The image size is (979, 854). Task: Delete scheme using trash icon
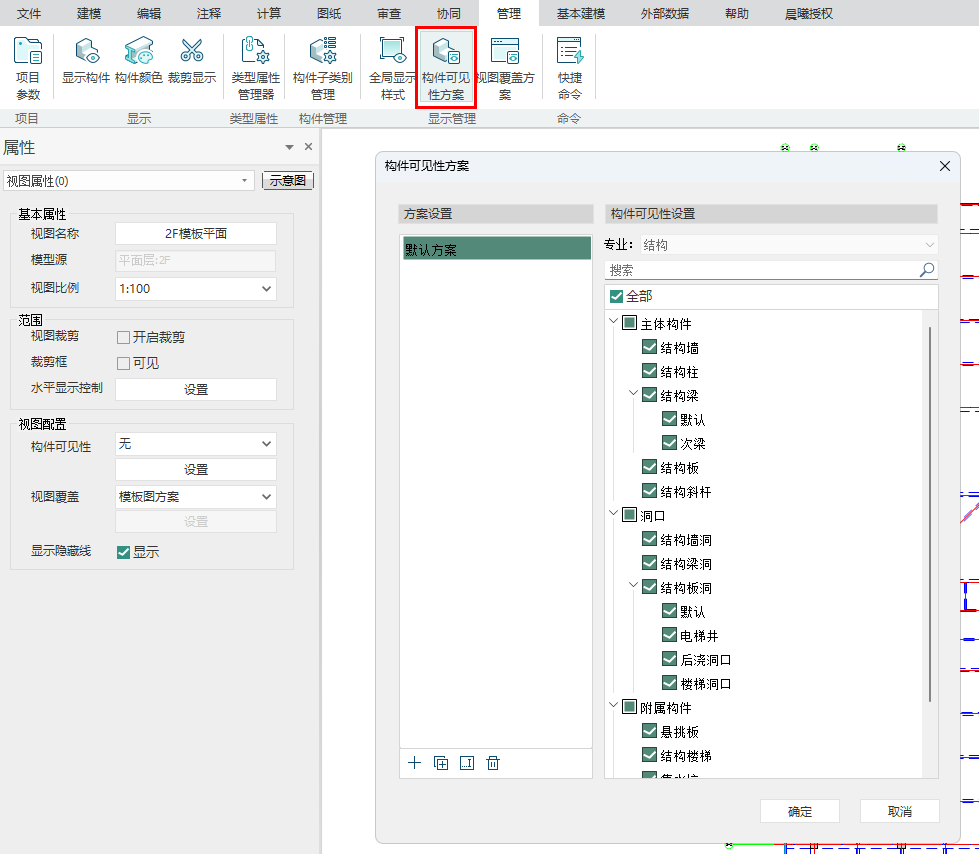pyautogui.click(x=493, y=763)
